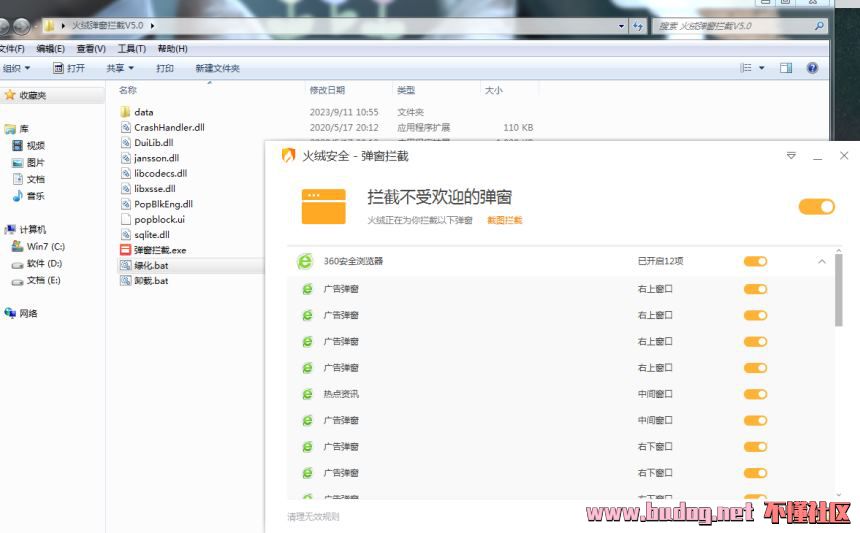The width and height of the screenshot is (860, 533).
Task: Click the Explorer help question mark icon
Action: (812, 68)
